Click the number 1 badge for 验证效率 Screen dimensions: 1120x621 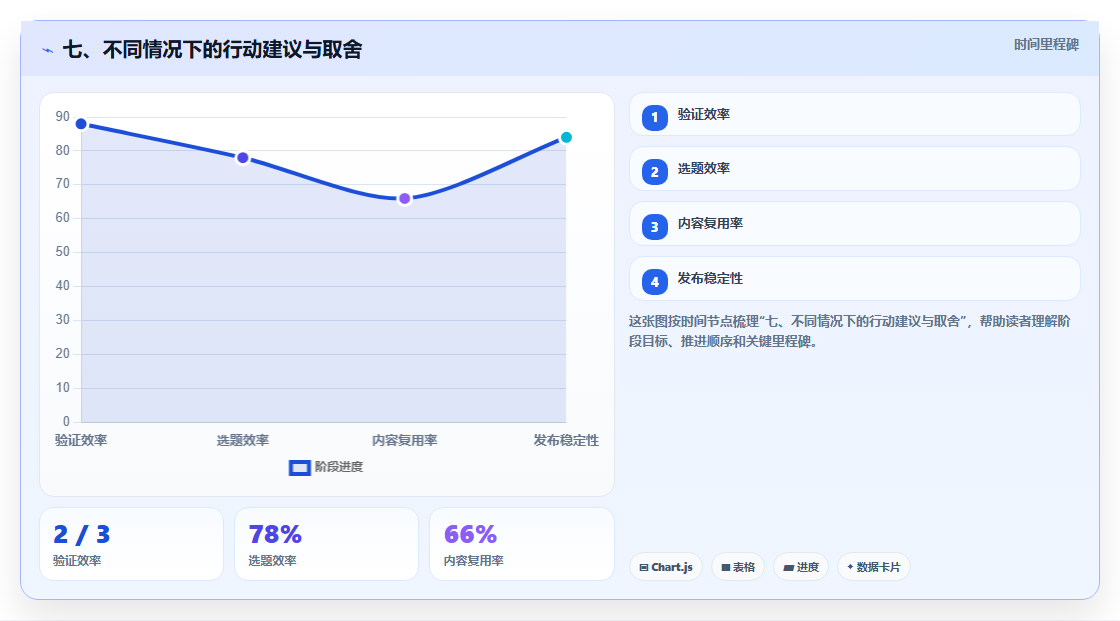click(x=654, y=118)
